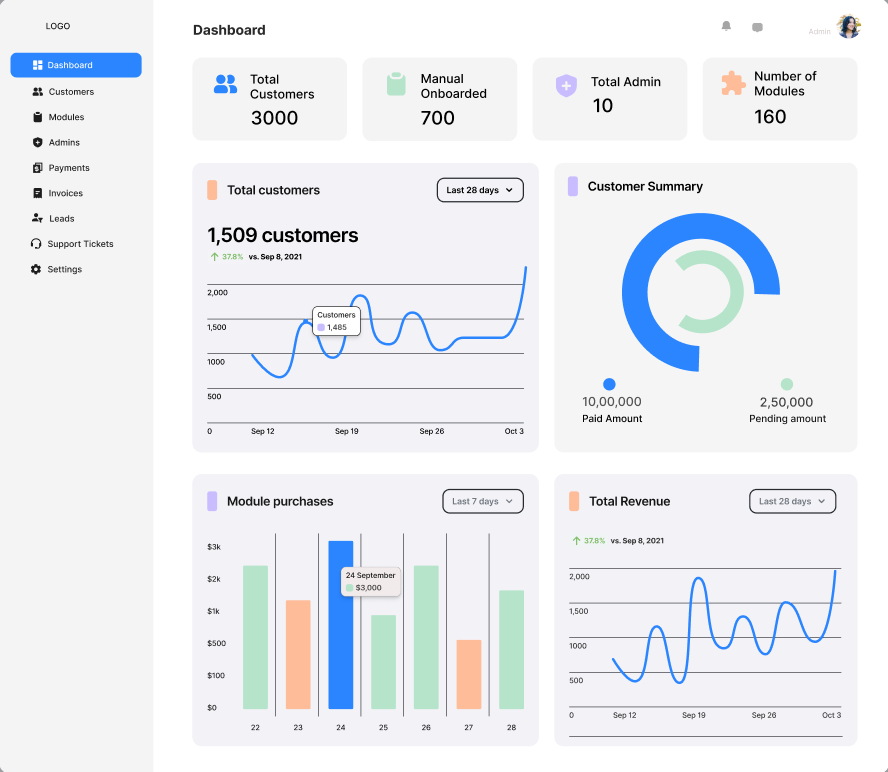This screenshot has width=888, height=772.
Task: Click the blue bar for day 24
Action: (341, 640)
